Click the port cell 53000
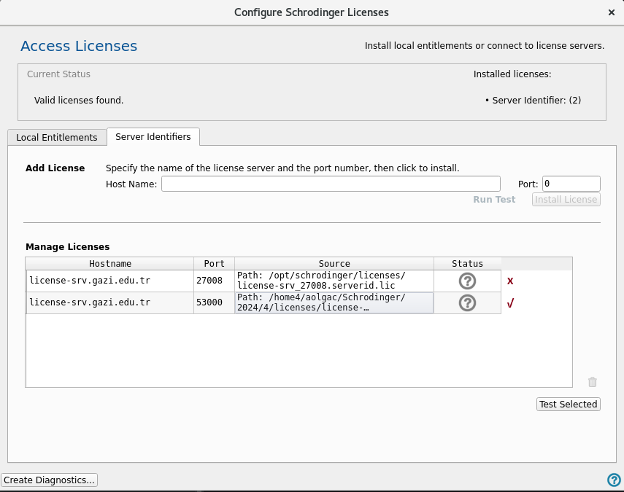Screen dimensions: 624x492 (214, 303)
